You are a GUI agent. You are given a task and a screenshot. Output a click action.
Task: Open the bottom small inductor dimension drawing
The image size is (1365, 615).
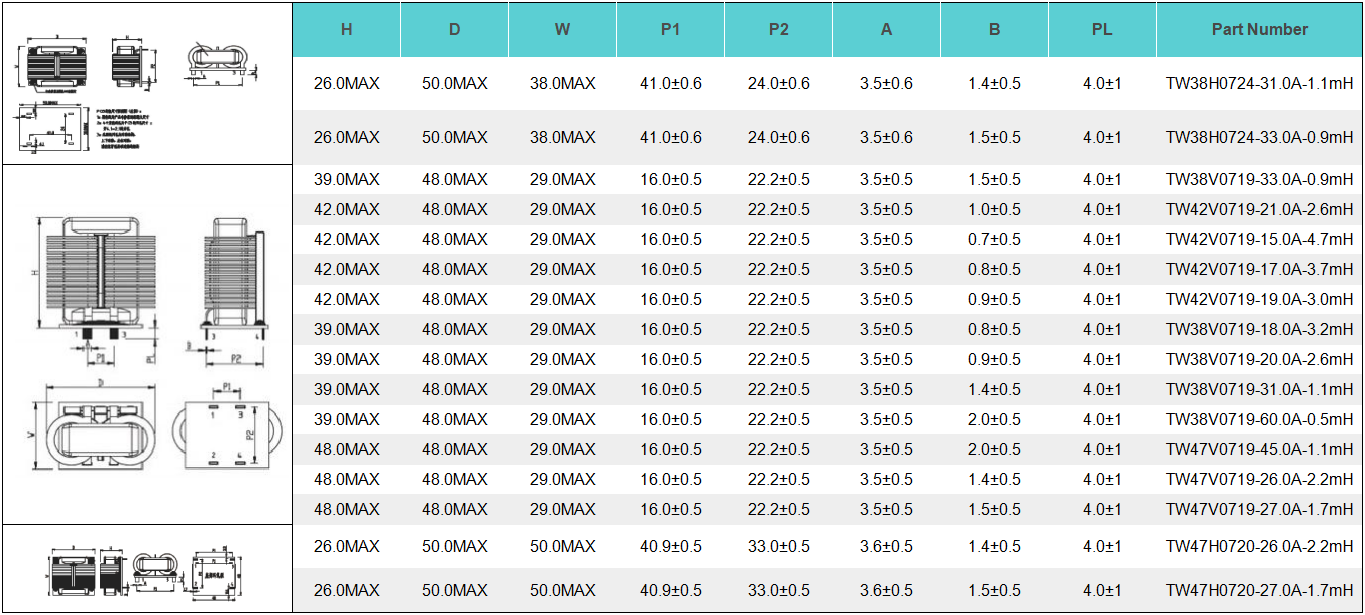tap(147, 569)
